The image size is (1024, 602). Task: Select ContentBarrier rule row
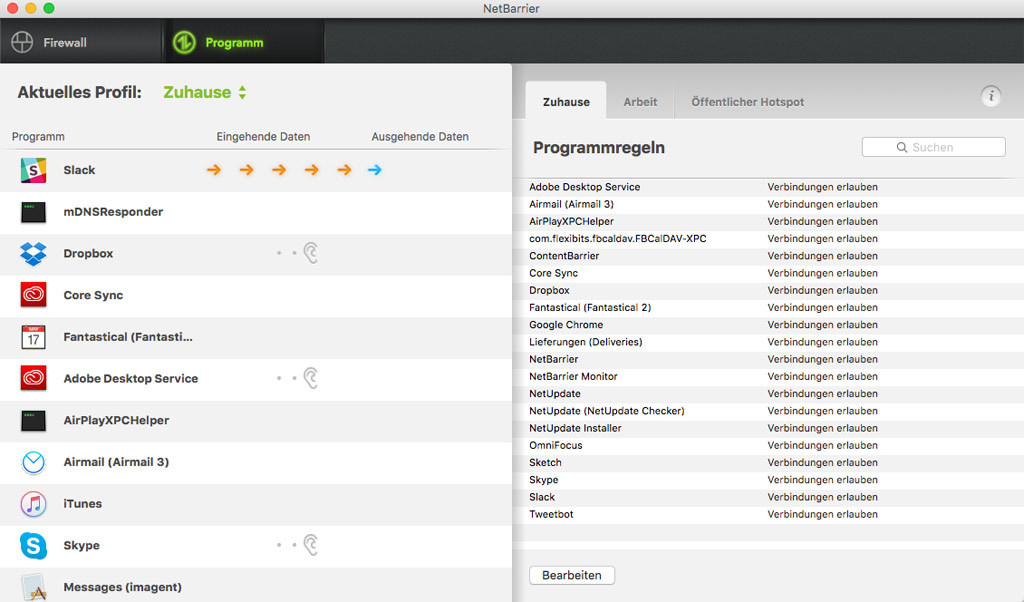point(768,256)
